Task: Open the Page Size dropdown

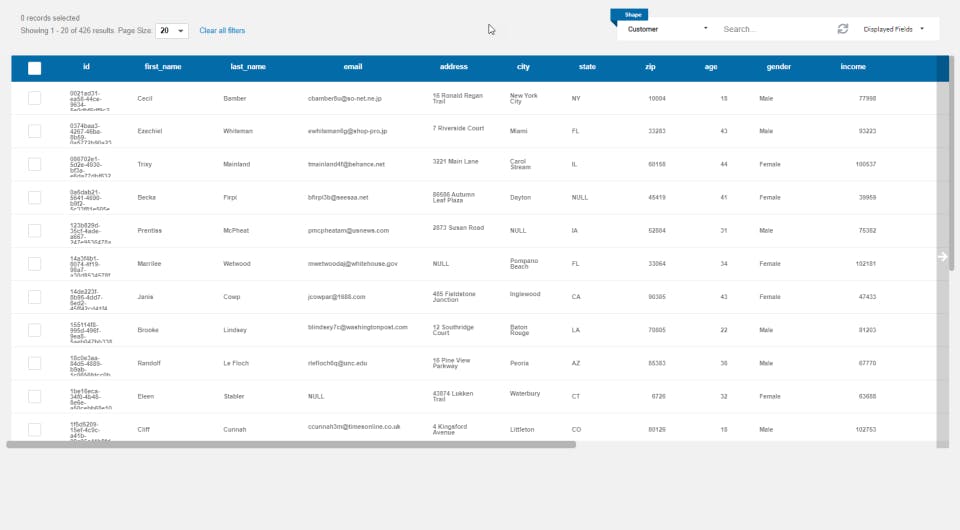Action: [x=171, y=31]
